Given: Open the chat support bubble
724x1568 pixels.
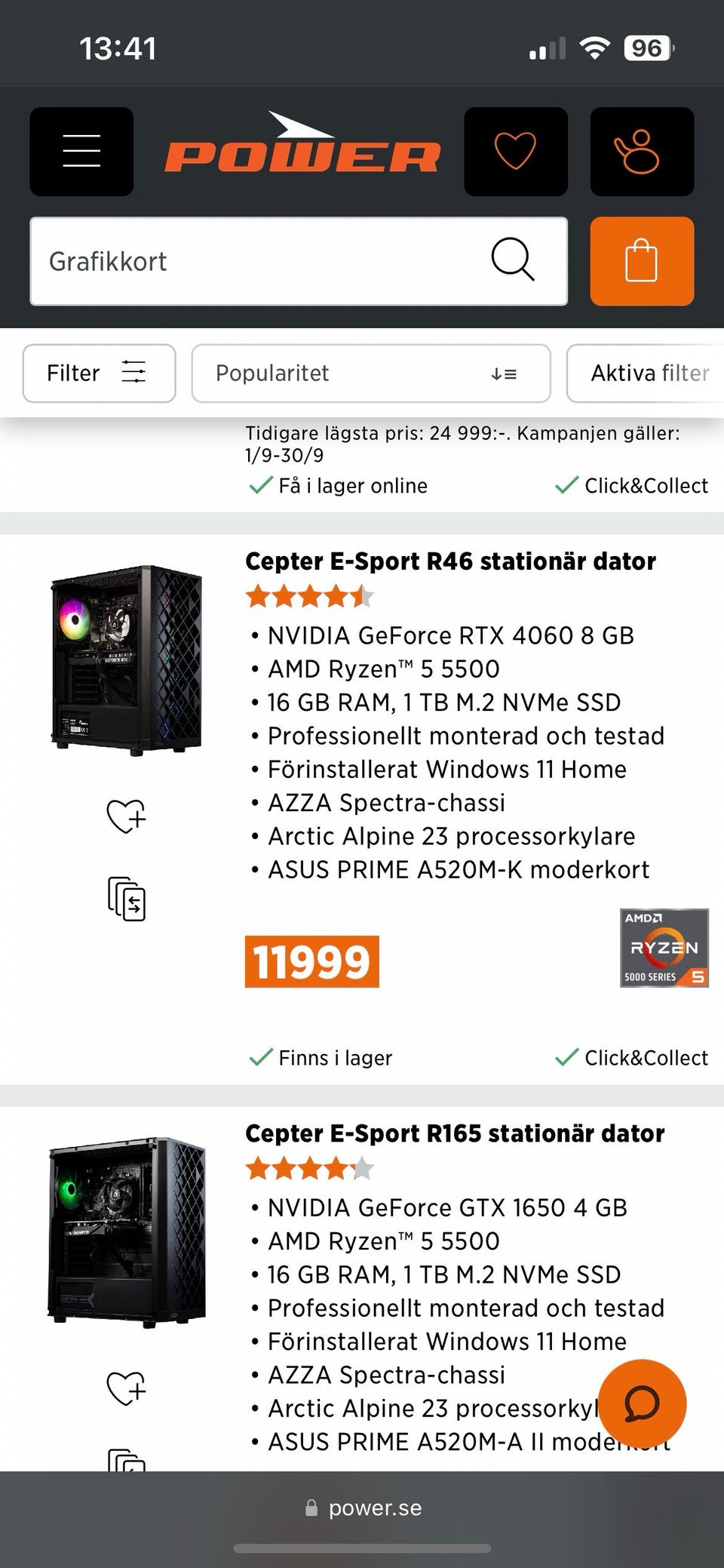Looking at the screenshot, I should 642,1404.
